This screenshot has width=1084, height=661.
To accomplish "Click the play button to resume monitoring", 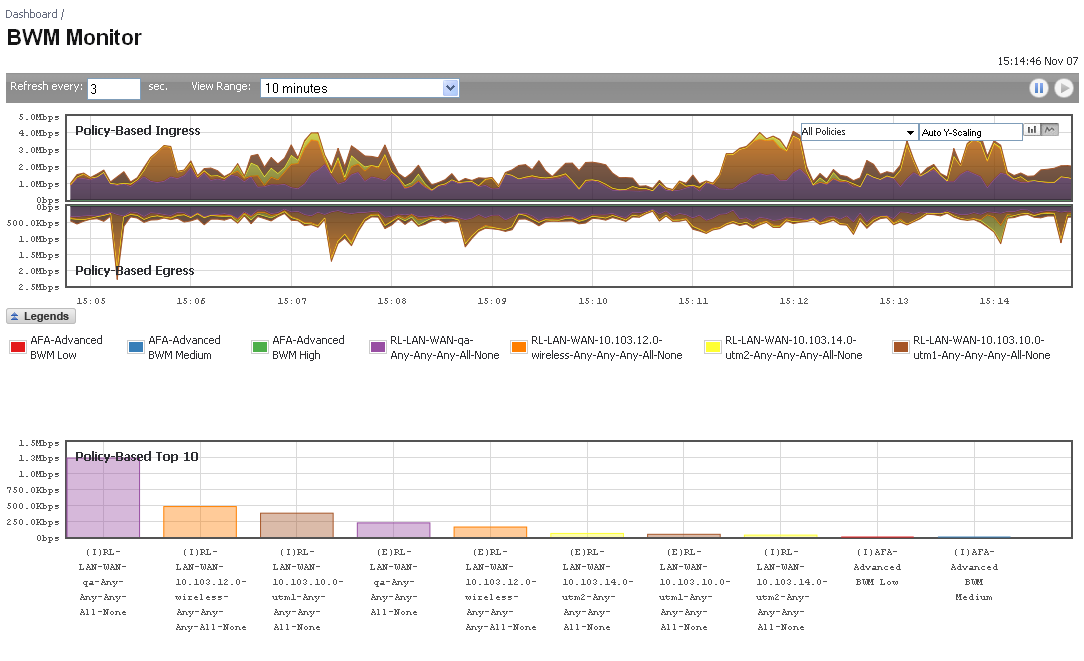I will click(x=1064, y=88).
